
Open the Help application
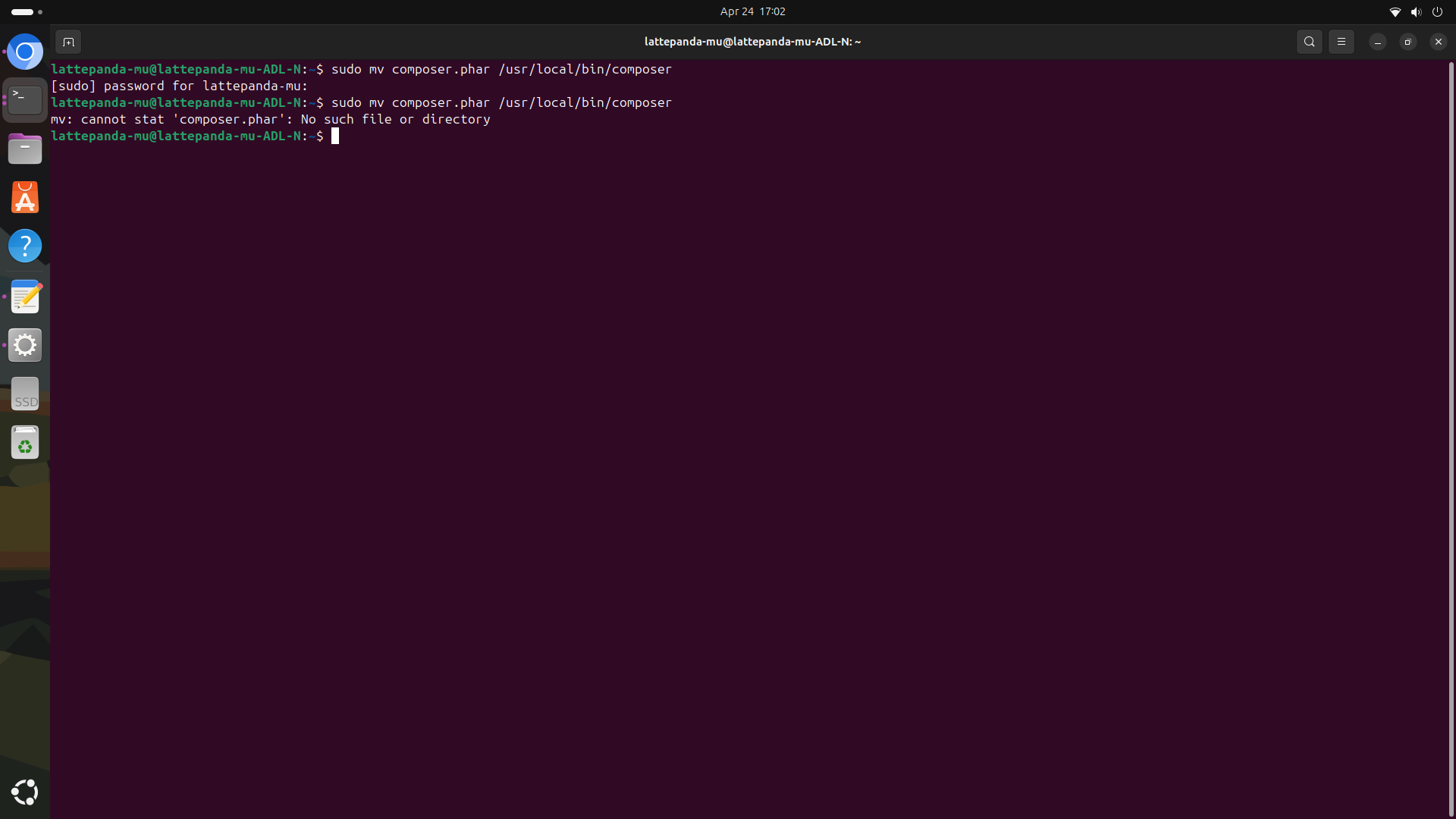click(25, 246)
